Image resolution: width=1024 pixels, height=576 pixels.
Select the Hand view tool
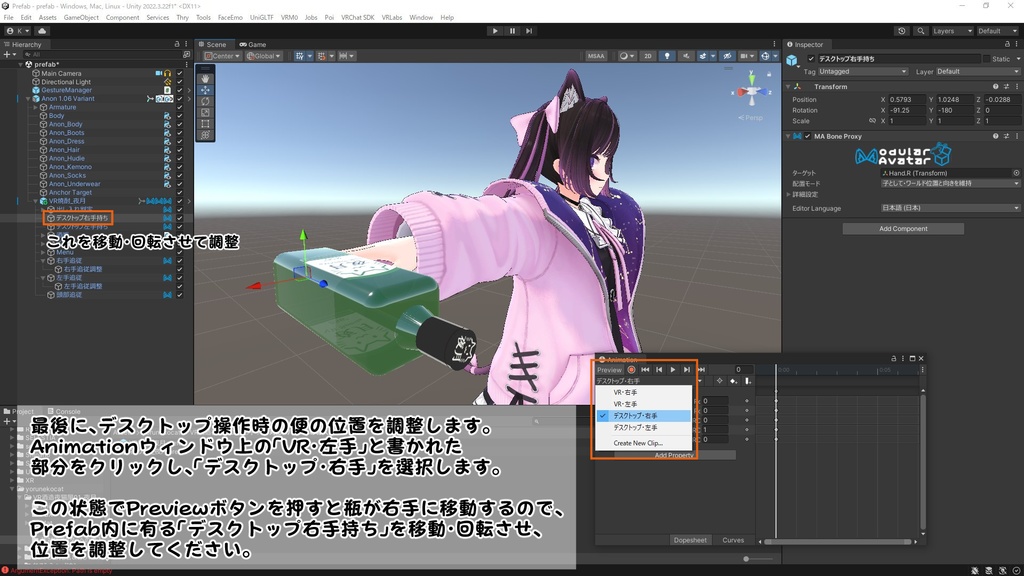(x=205, y=78)
